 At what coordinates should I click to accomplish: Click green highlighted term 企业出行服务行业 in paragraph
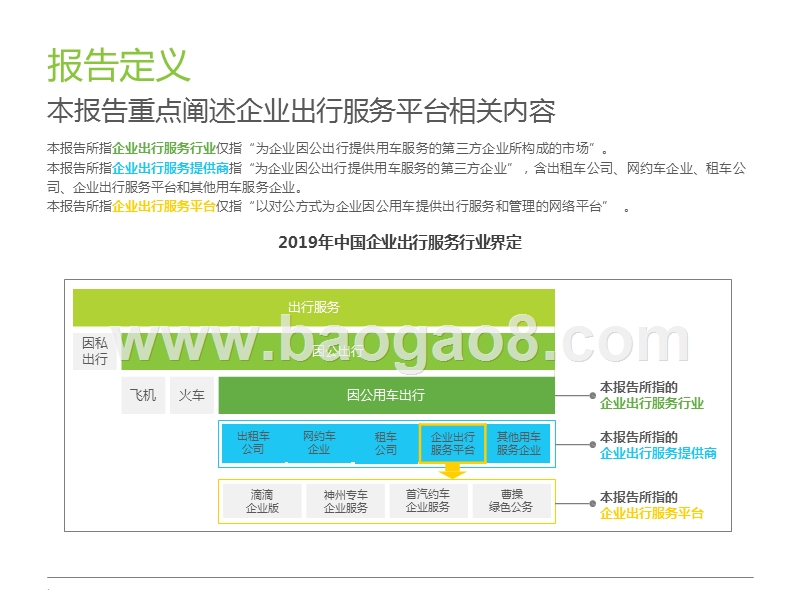coord(164,148)
